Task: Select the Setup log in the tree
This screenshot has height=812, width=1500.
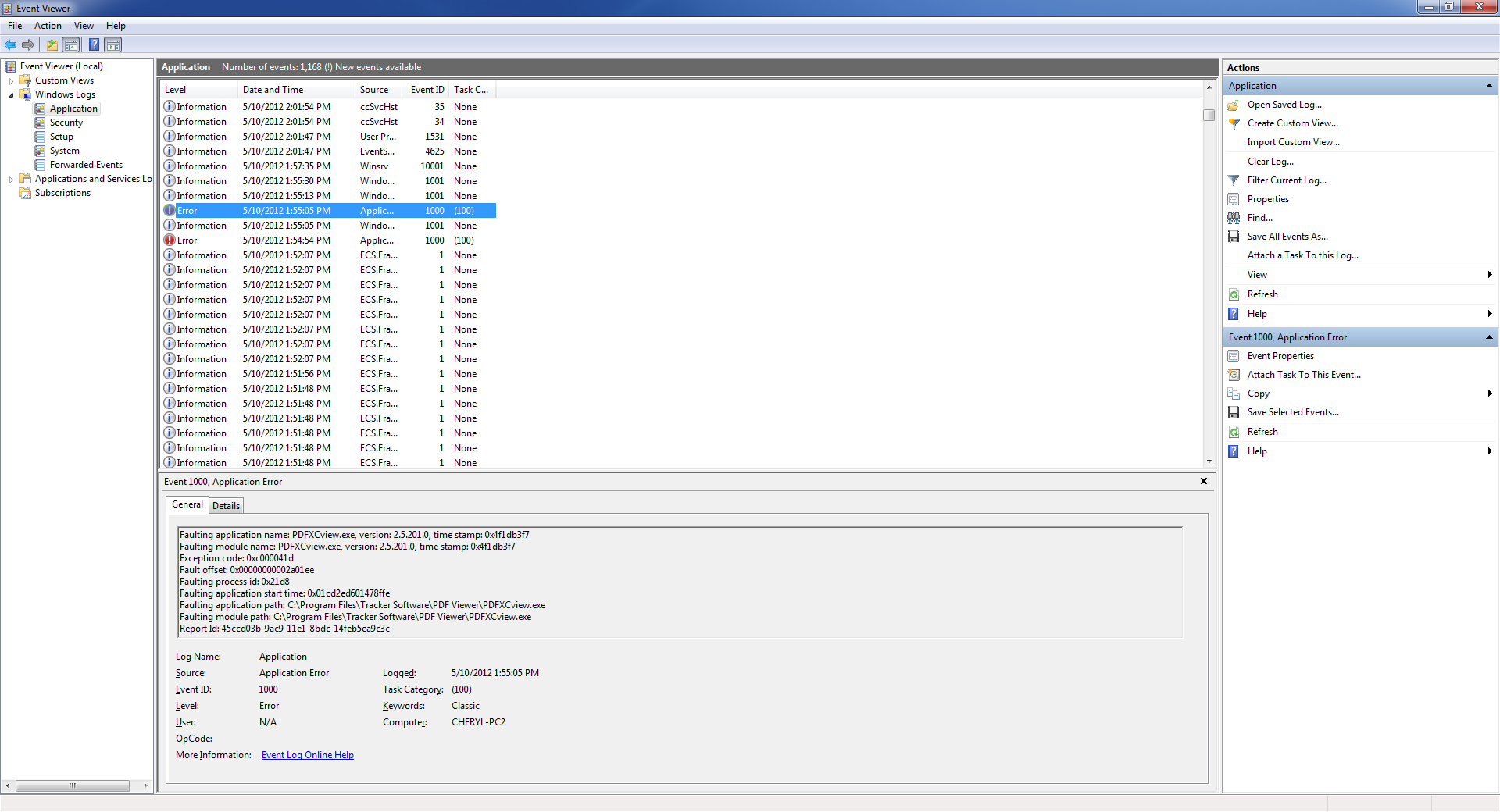Action: [62, 137]
